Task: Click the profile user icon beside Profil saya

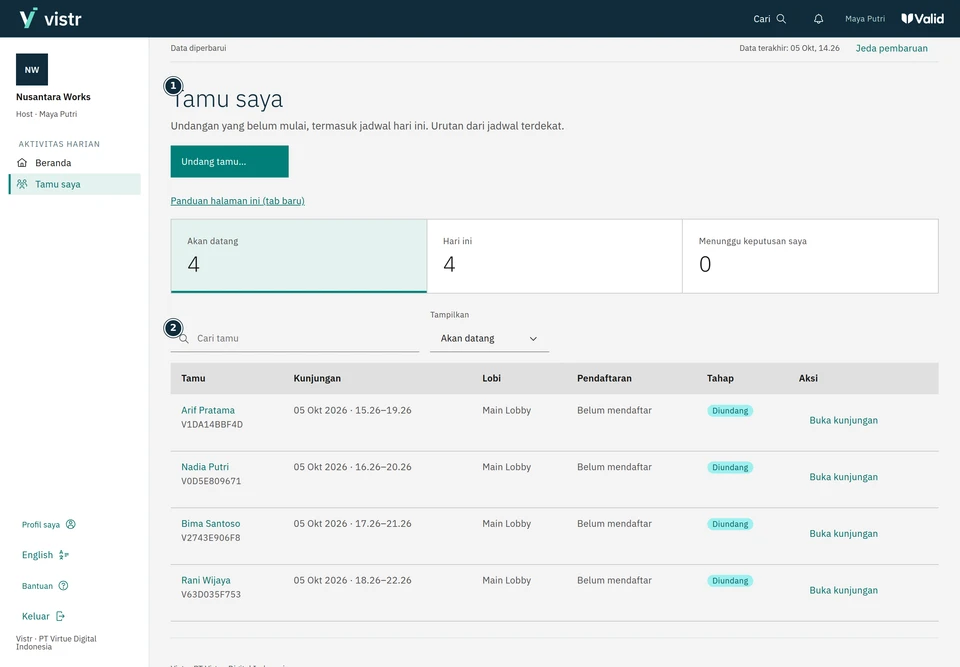Action: [71, 524]
